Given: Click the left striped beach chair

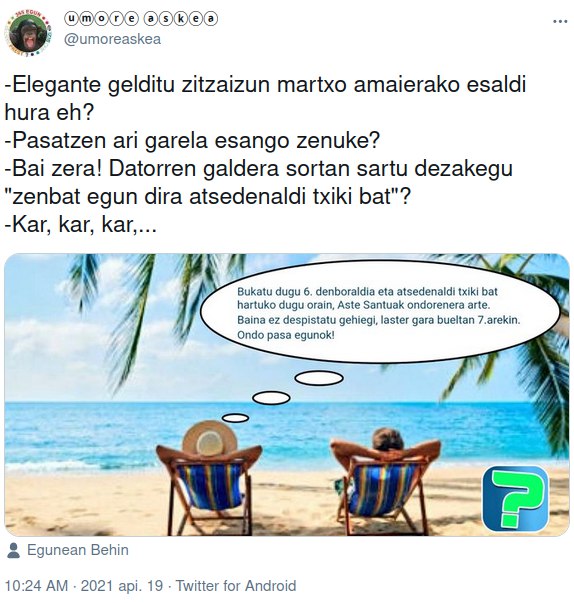Looking at the screenshot, I should point(210,490).
